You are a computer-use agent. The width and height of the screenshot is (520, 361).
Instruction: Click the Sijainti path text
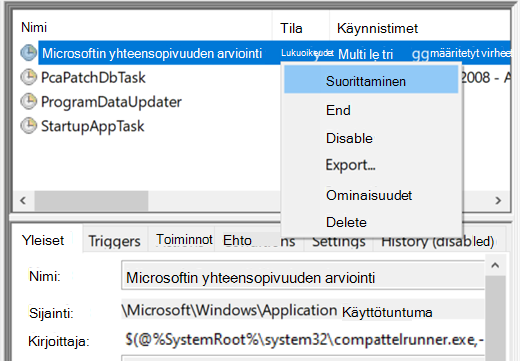click(x=277, y=311)
